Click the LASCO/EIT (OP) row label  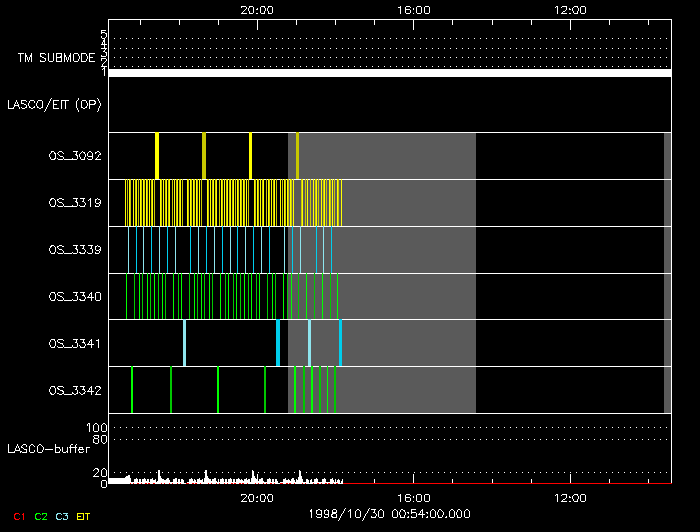pos(54,104)
